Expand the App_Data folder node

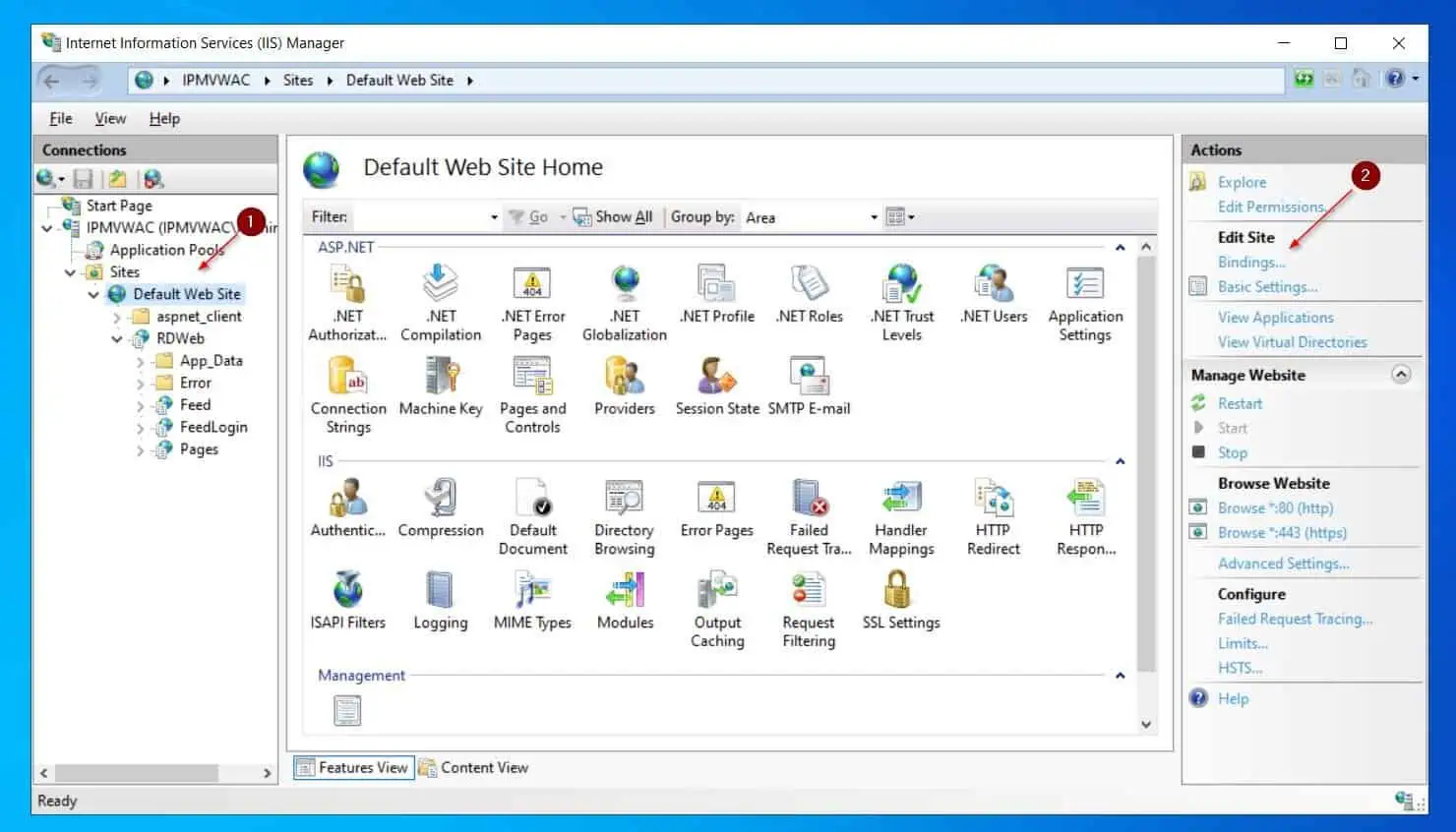click(x=140, y=361)
